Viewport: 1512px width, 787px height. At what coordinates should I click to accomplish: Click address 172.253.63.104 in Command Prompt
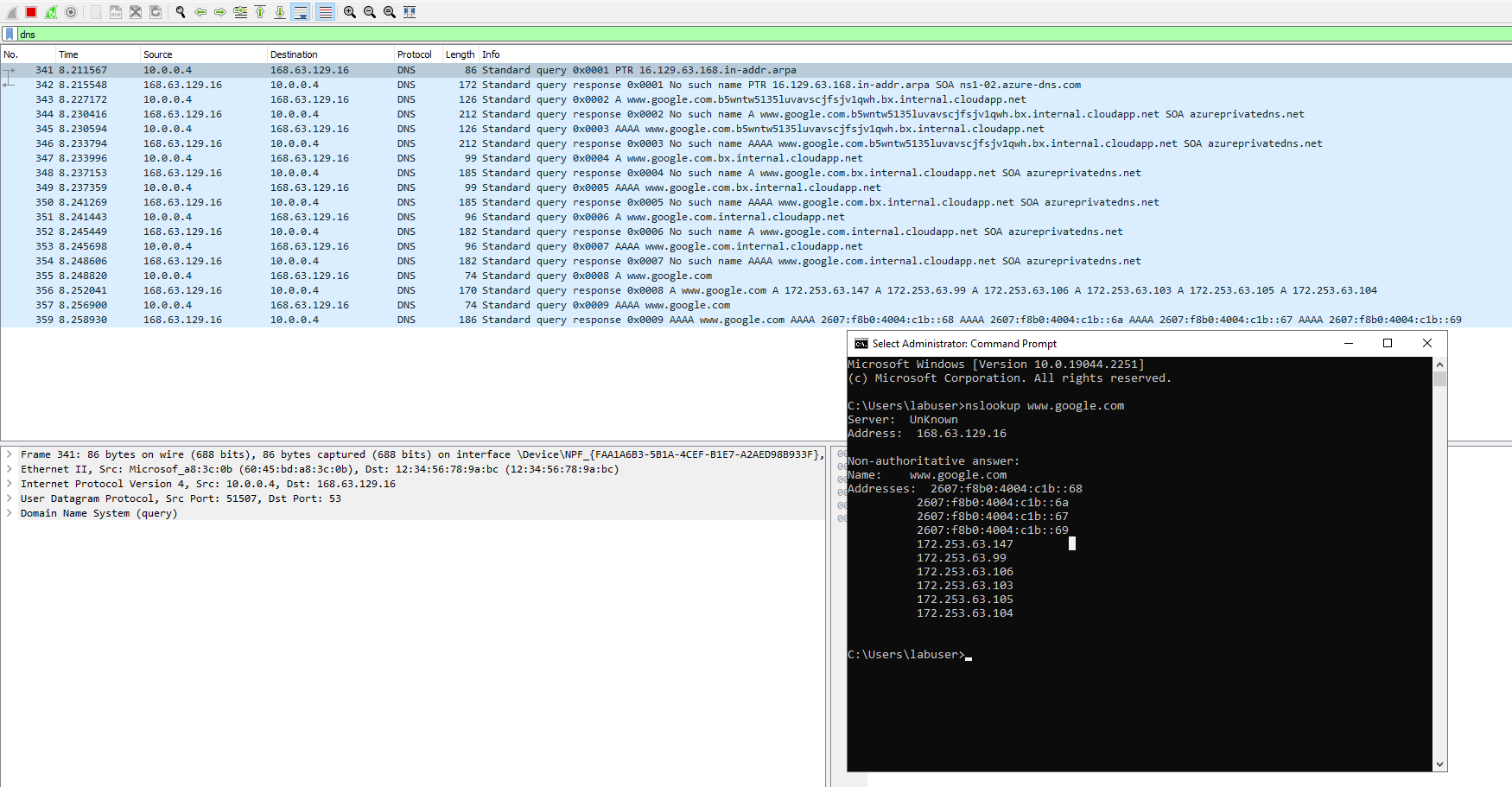click(x=965, y=613)
